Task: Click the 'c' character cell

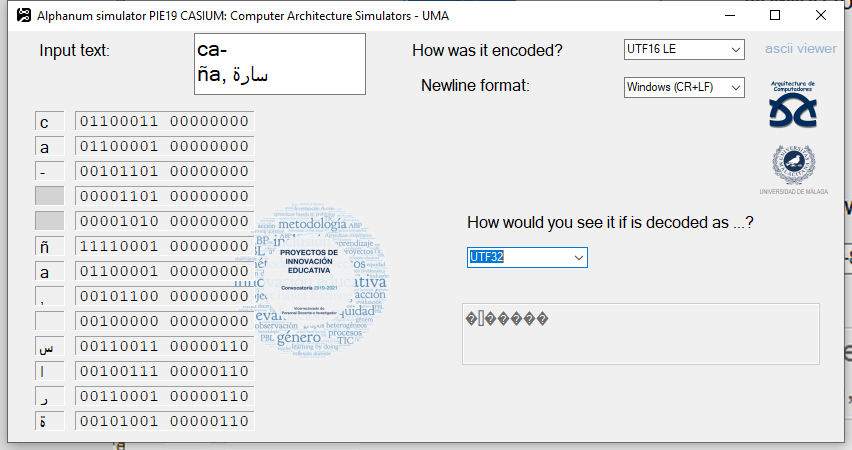Action: 44,122
